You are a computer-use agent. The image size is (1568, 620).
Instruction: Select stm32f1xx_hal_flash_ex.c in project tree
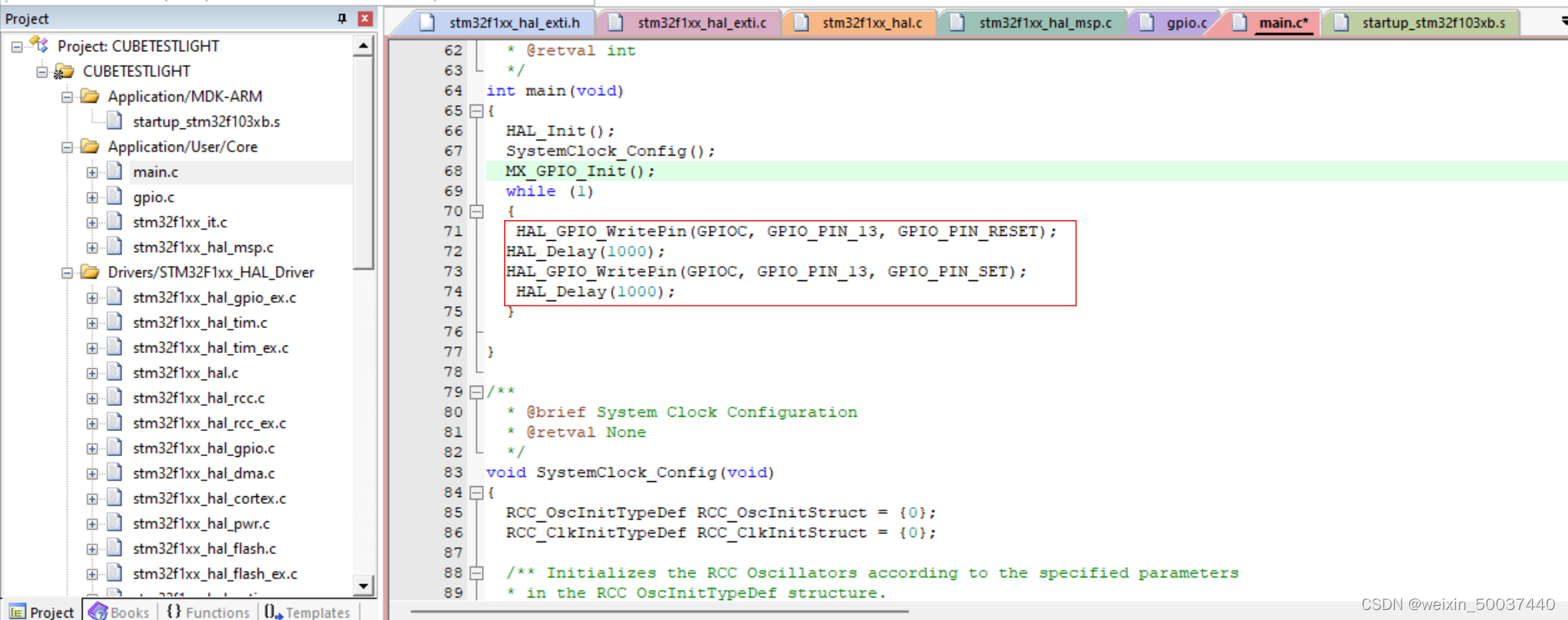[215, 574]
